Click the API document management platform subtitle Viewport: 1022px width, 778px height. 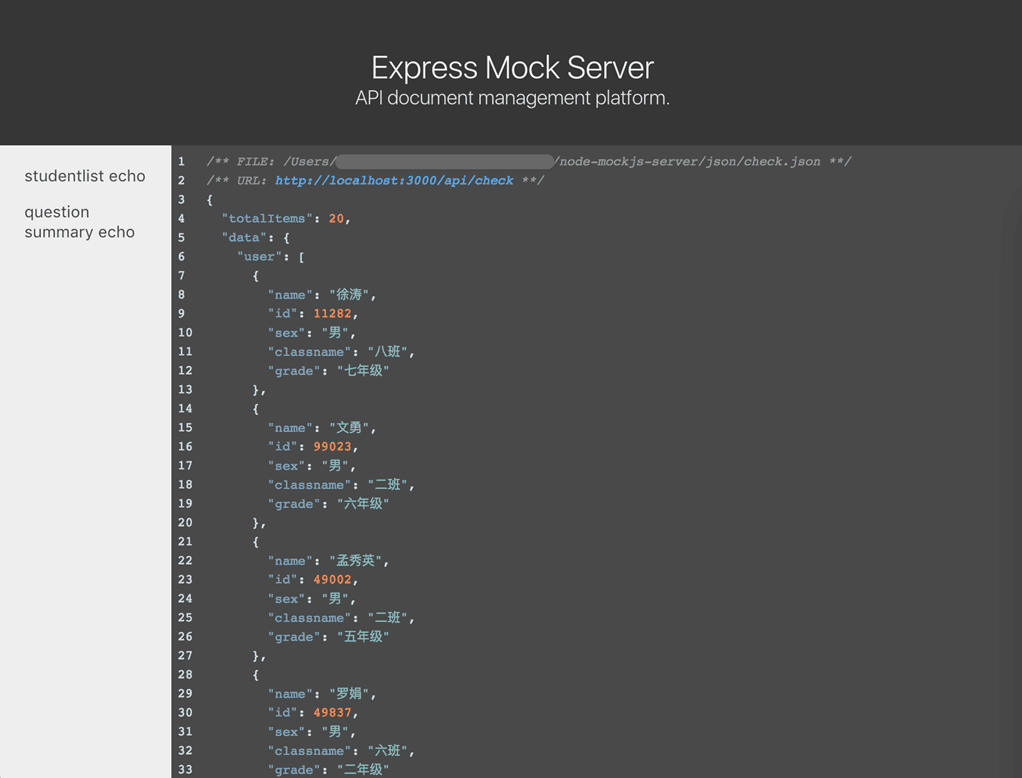pos(512,98)
